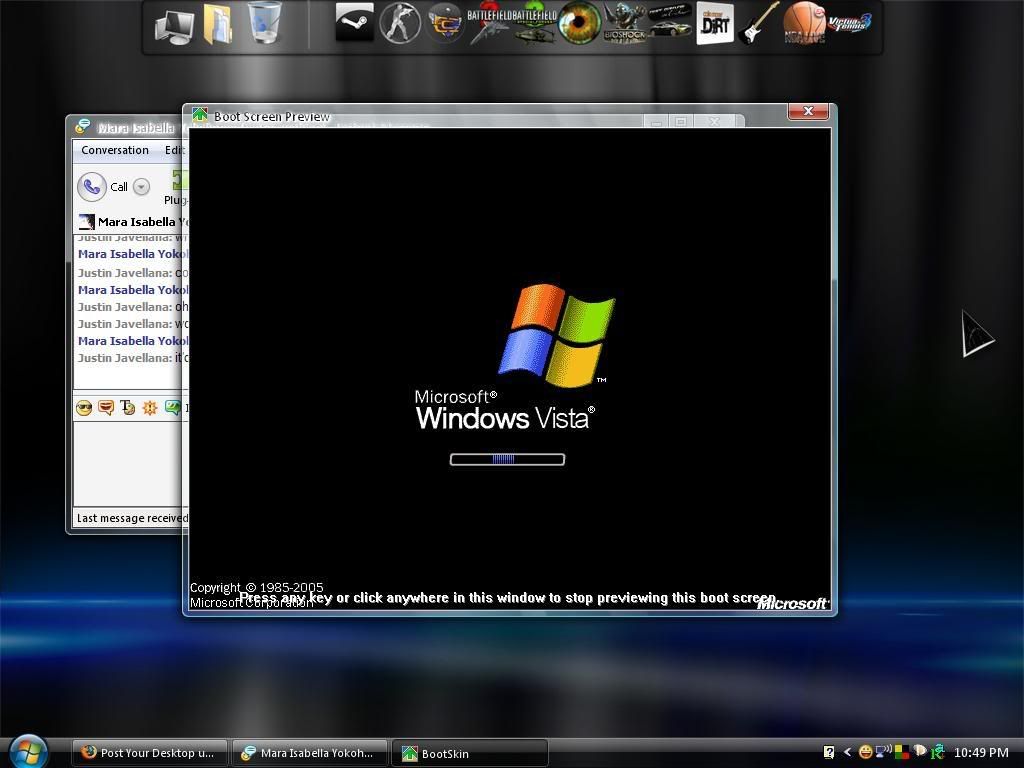Viewport: 1024px width, 768px height.
Task: Click the nudge icon in messenger
Action: [x=150, y=408]
